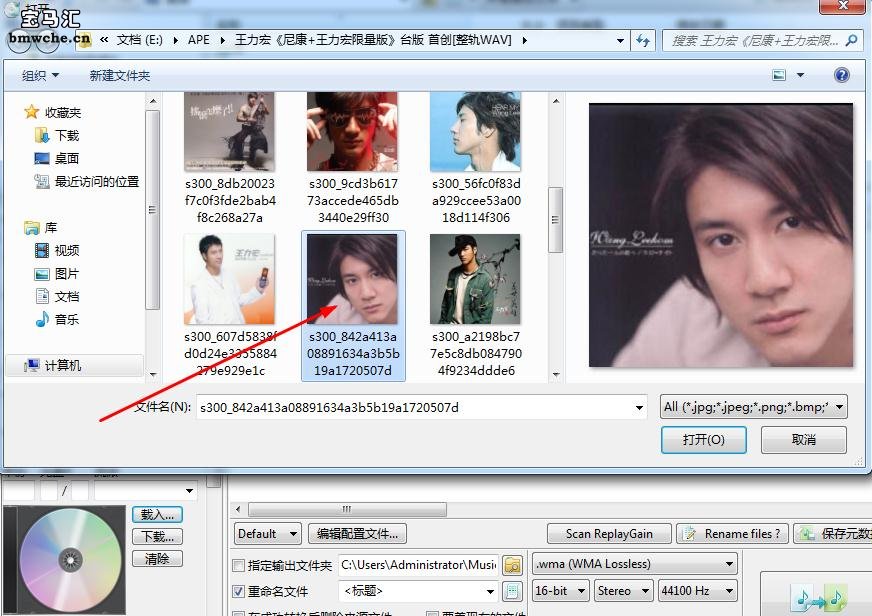Image resolution: width=872 pixels, height=616 pixels.
Task: Expand the view options dropdown arrow
Action: pos(800,75)
